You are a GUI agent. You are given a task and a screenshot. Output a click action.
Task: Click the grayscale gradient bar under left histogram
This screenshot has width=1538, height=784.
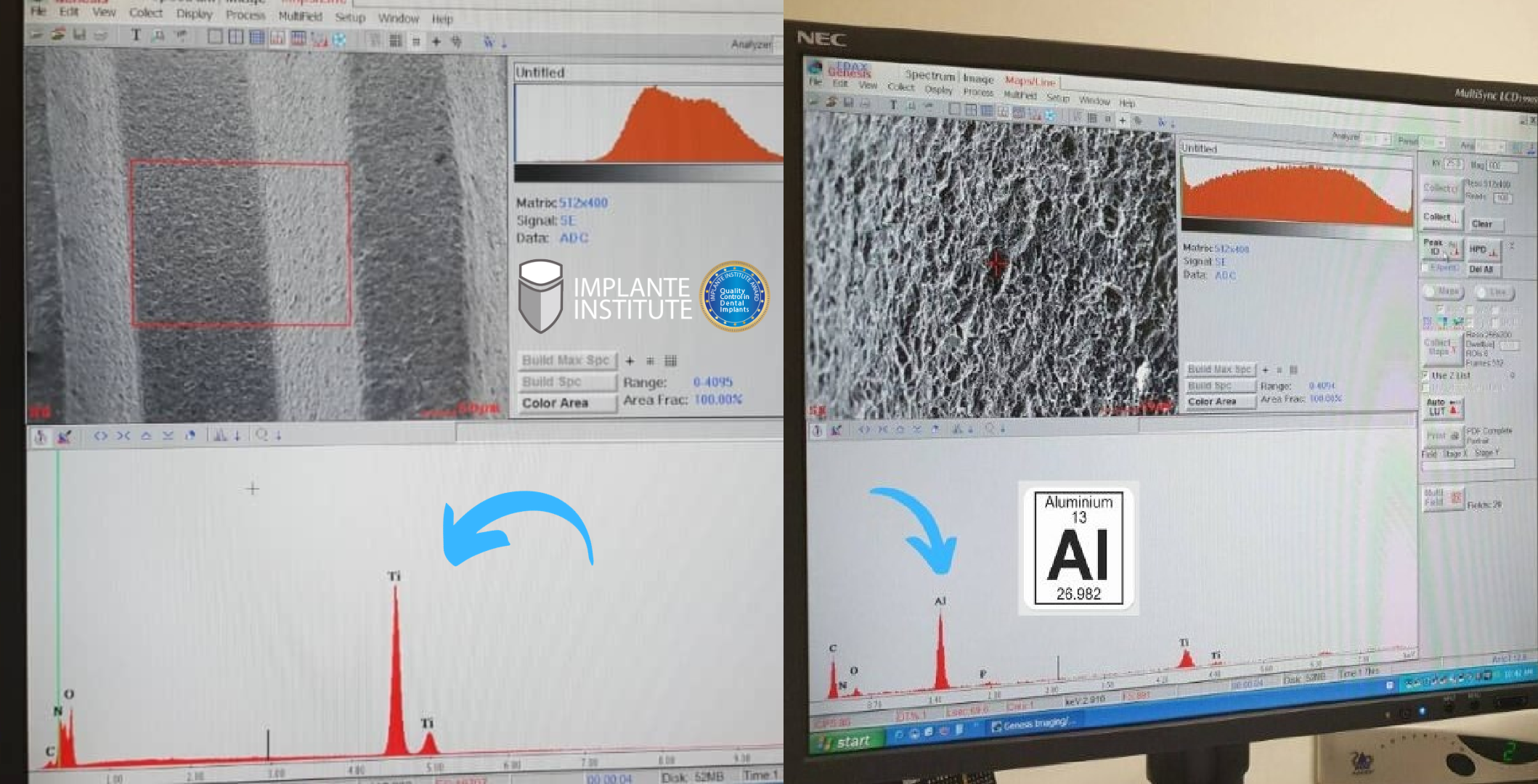[x=648, y=173]
